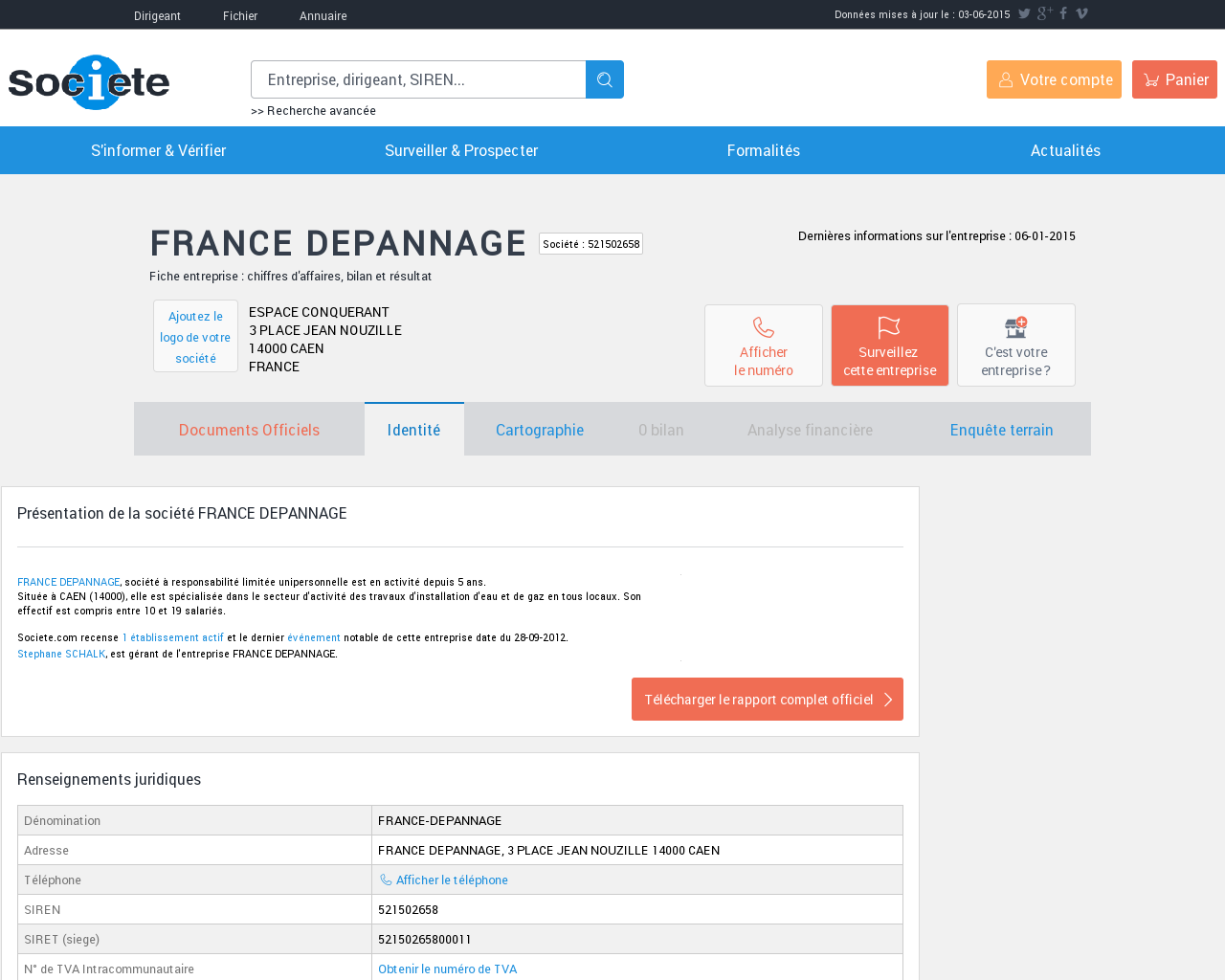Open Votre compte button
This screenshot has width=1225, height=980.
[1054, 79]
